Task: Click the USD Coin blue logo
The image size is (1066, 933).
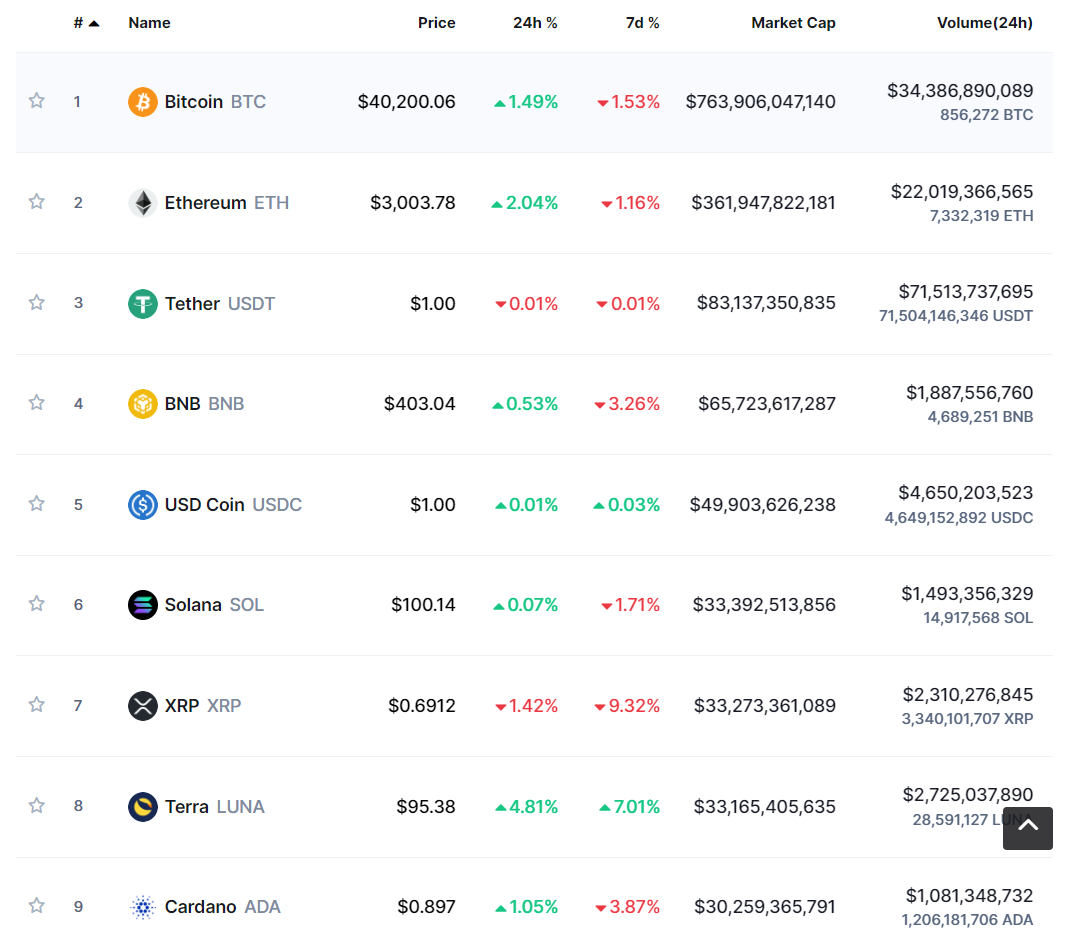Action: pos(143,505)
